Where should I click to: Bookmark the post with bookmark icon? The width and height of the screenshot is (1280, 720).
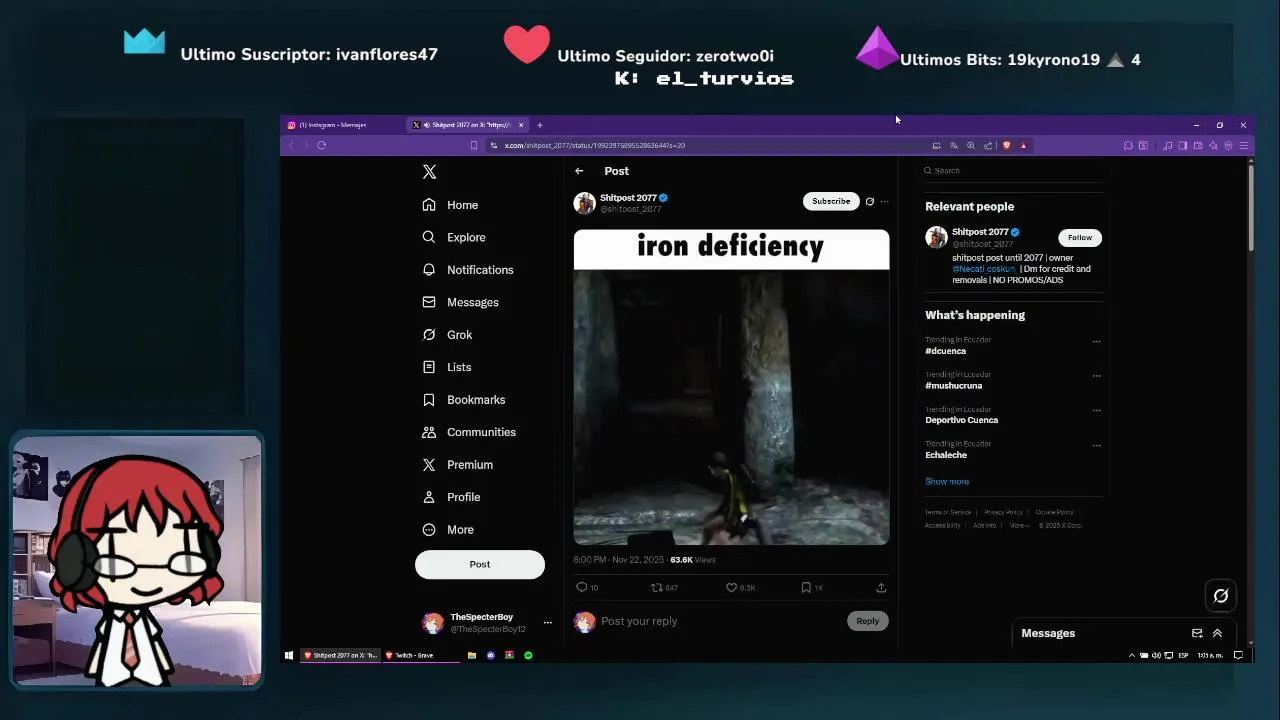coord(806,588)
